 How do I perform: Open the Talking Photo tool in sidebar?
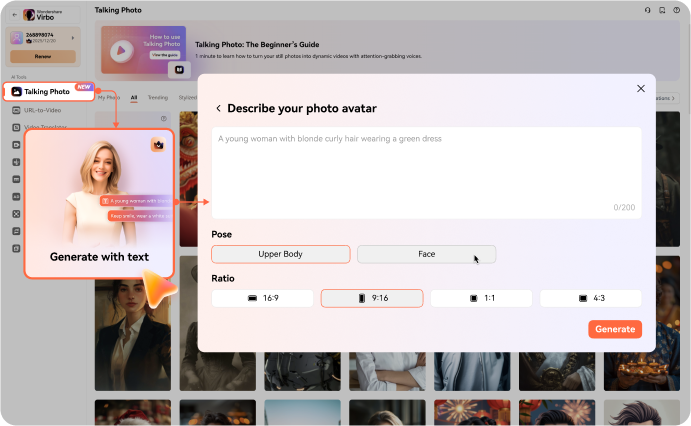pos(49,91)
